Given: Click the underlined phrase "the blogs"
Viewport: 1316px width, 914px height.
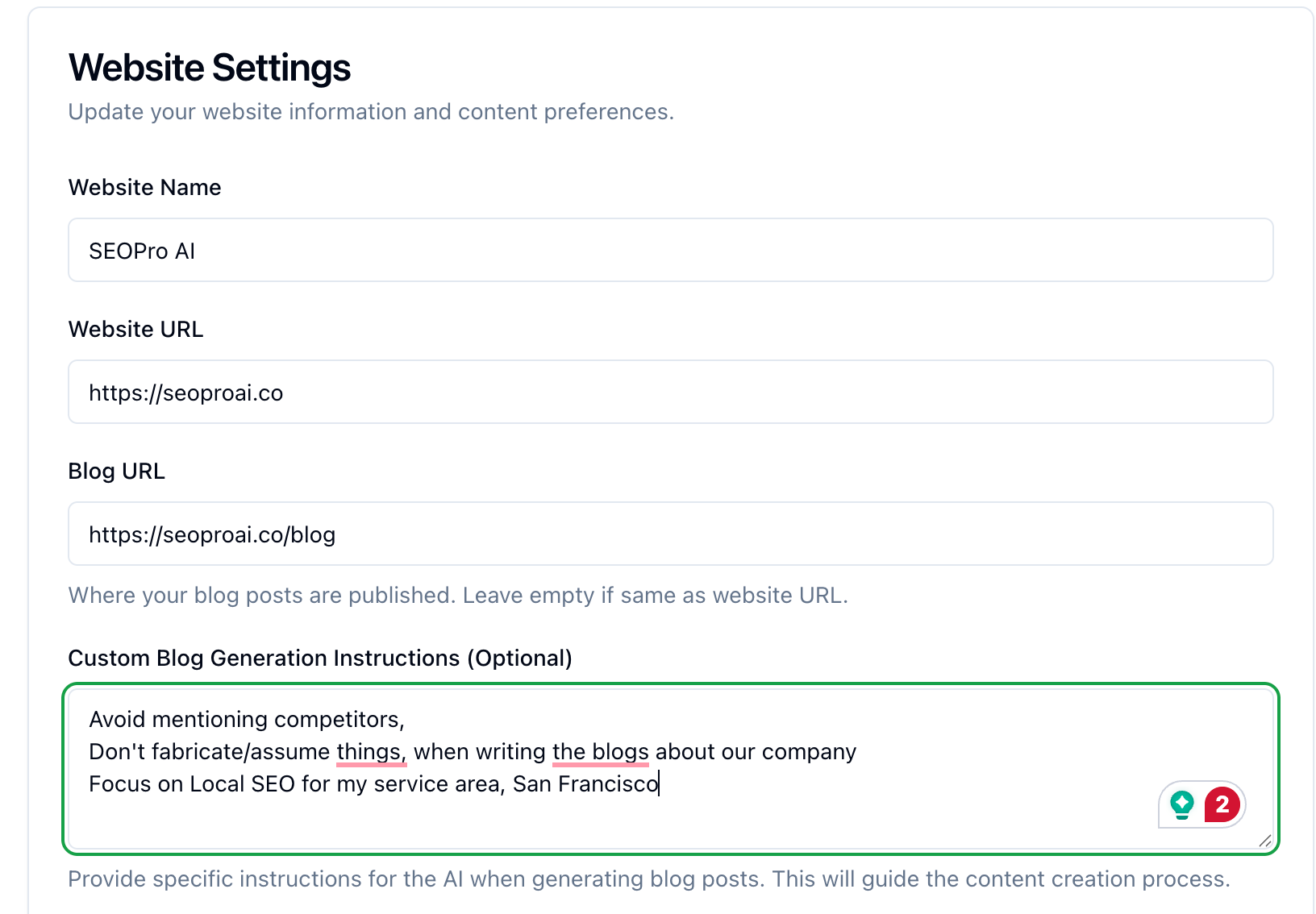Looking at the screenshot, I should (x=600, y=752).
